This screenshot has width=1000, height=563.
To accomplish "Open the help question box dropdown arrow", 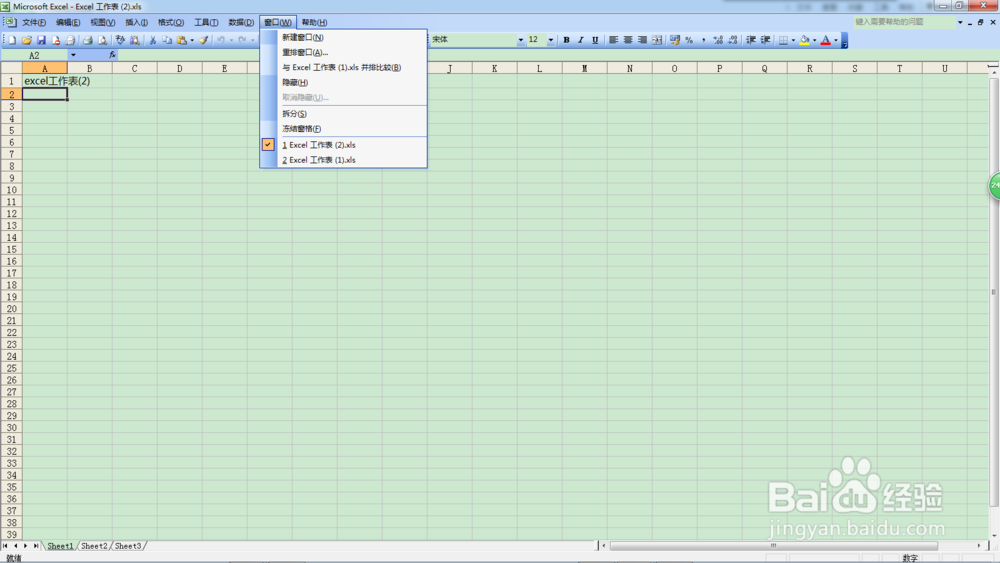I will pos(960,22).
